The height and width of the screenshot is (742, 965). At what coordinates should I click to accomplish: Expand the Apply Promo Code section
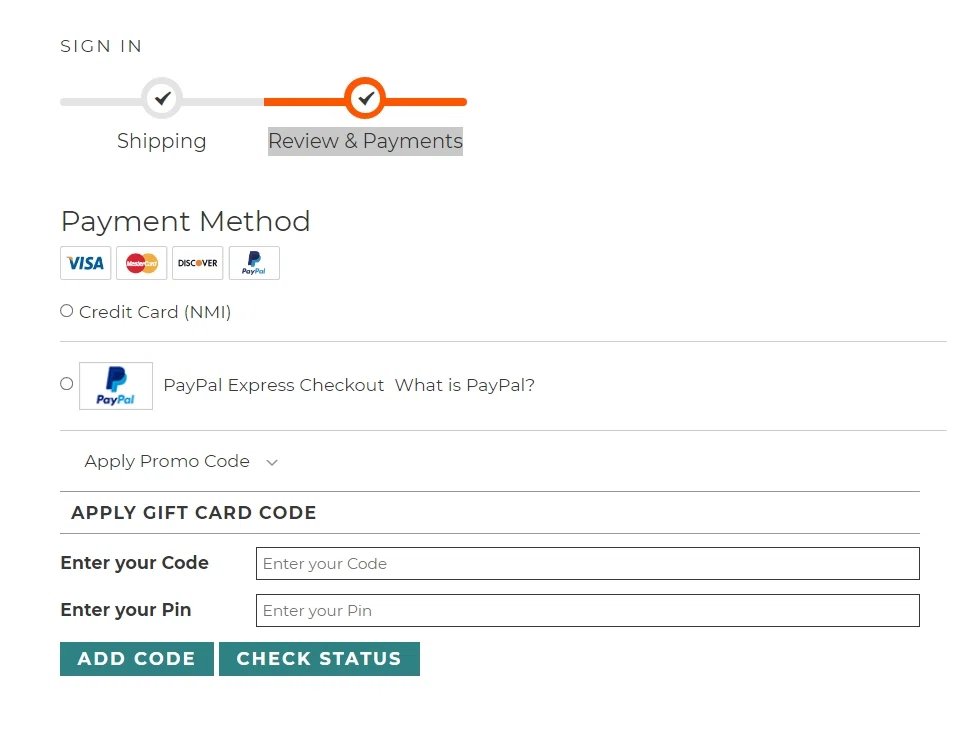click(x=167, y=461)
